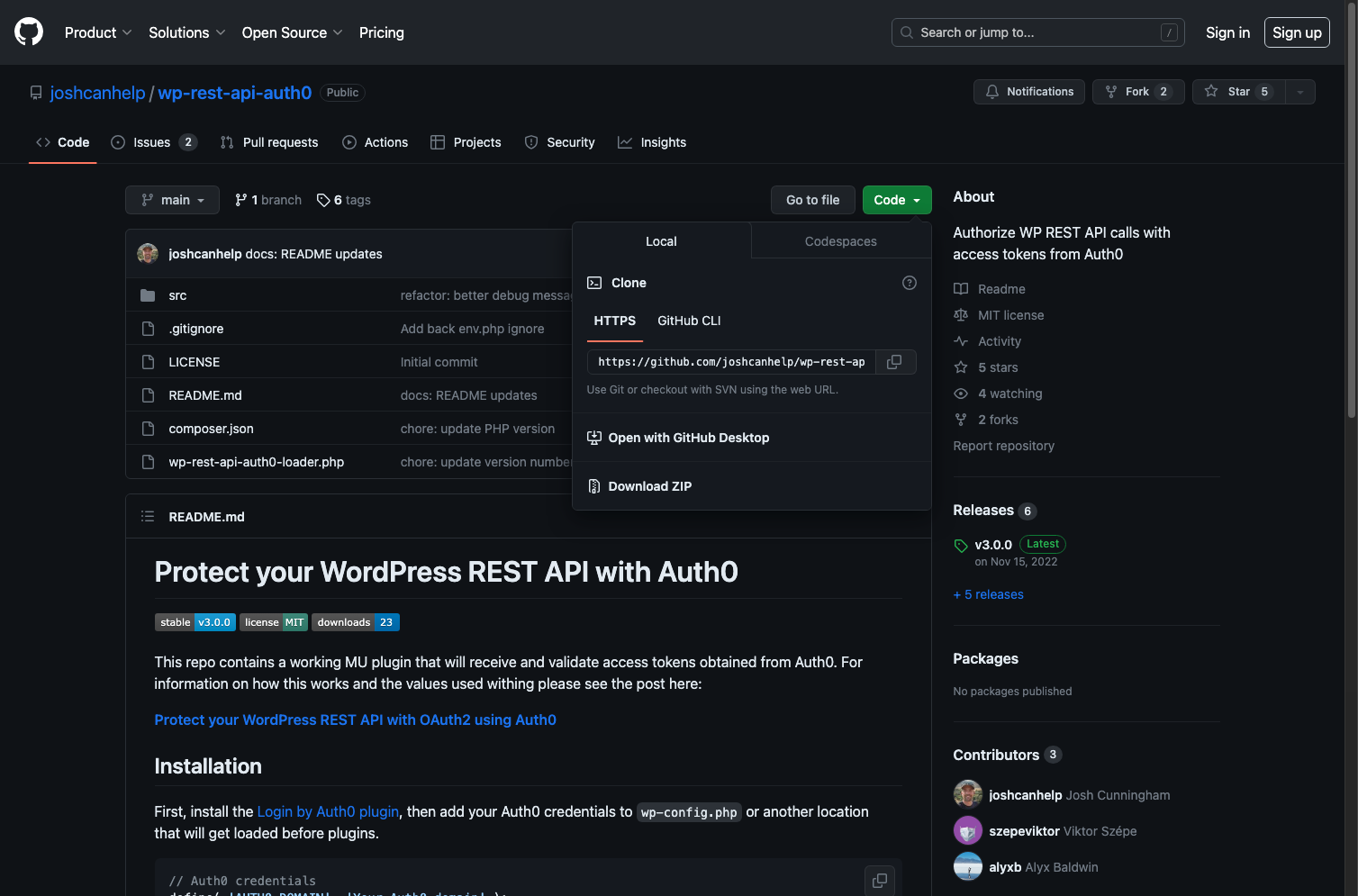Open the src folder
Image resolution: width=1358 pixels, height=896 pixels.
point(177,295)
